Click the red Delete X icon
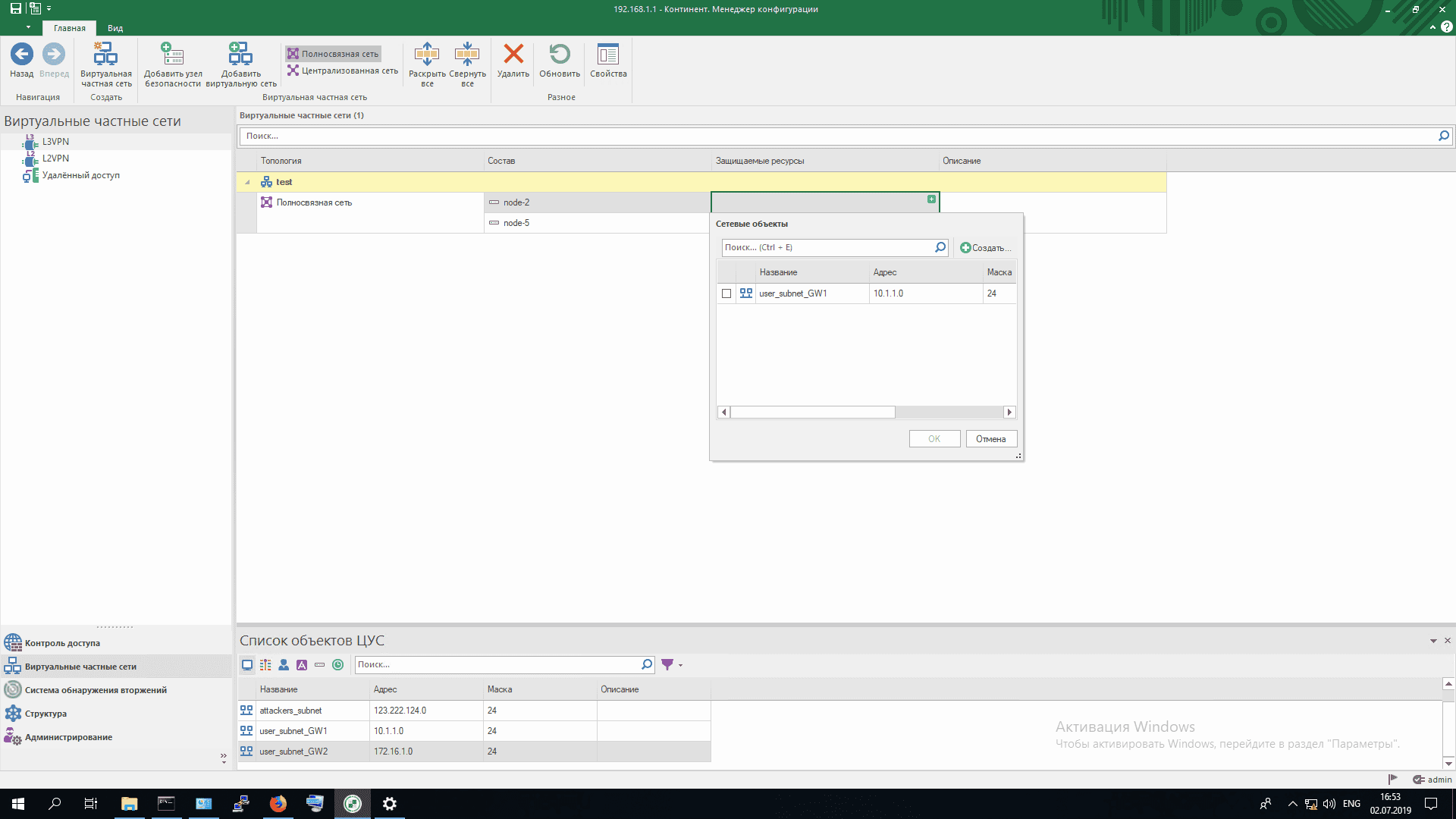This screenshot has width=1456, height=819. pos(513,55)
